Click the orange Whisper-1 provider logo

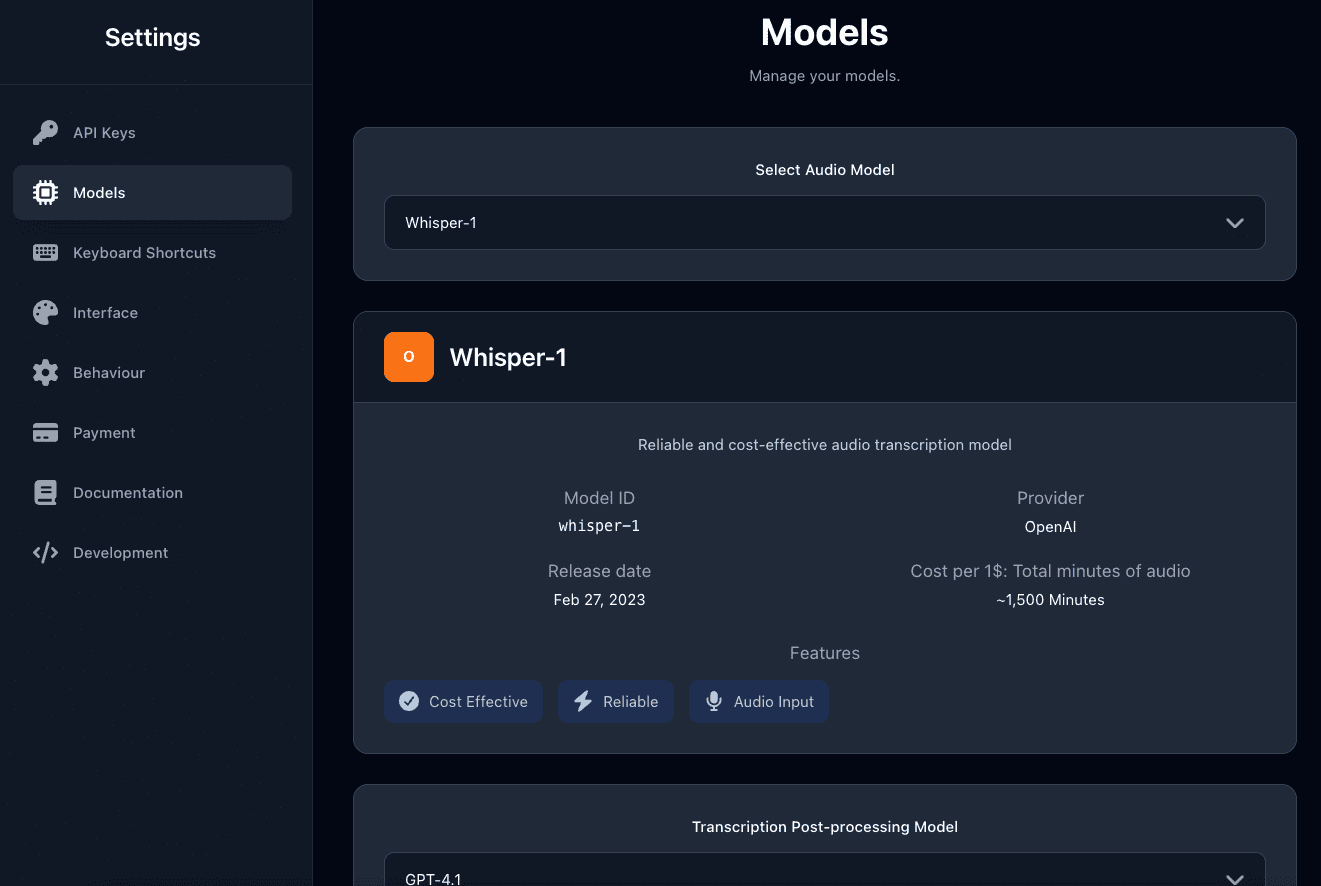tap(409, 357)
